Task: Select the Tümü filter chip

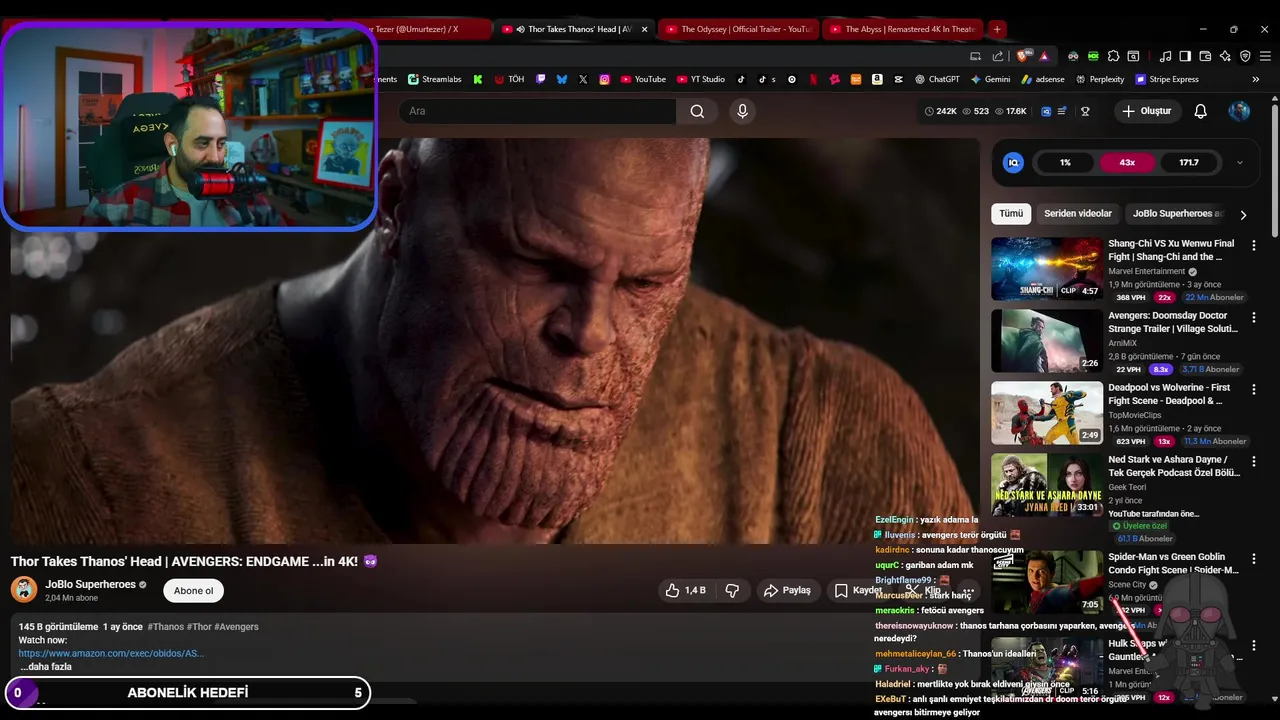Action: point(1011,214)
